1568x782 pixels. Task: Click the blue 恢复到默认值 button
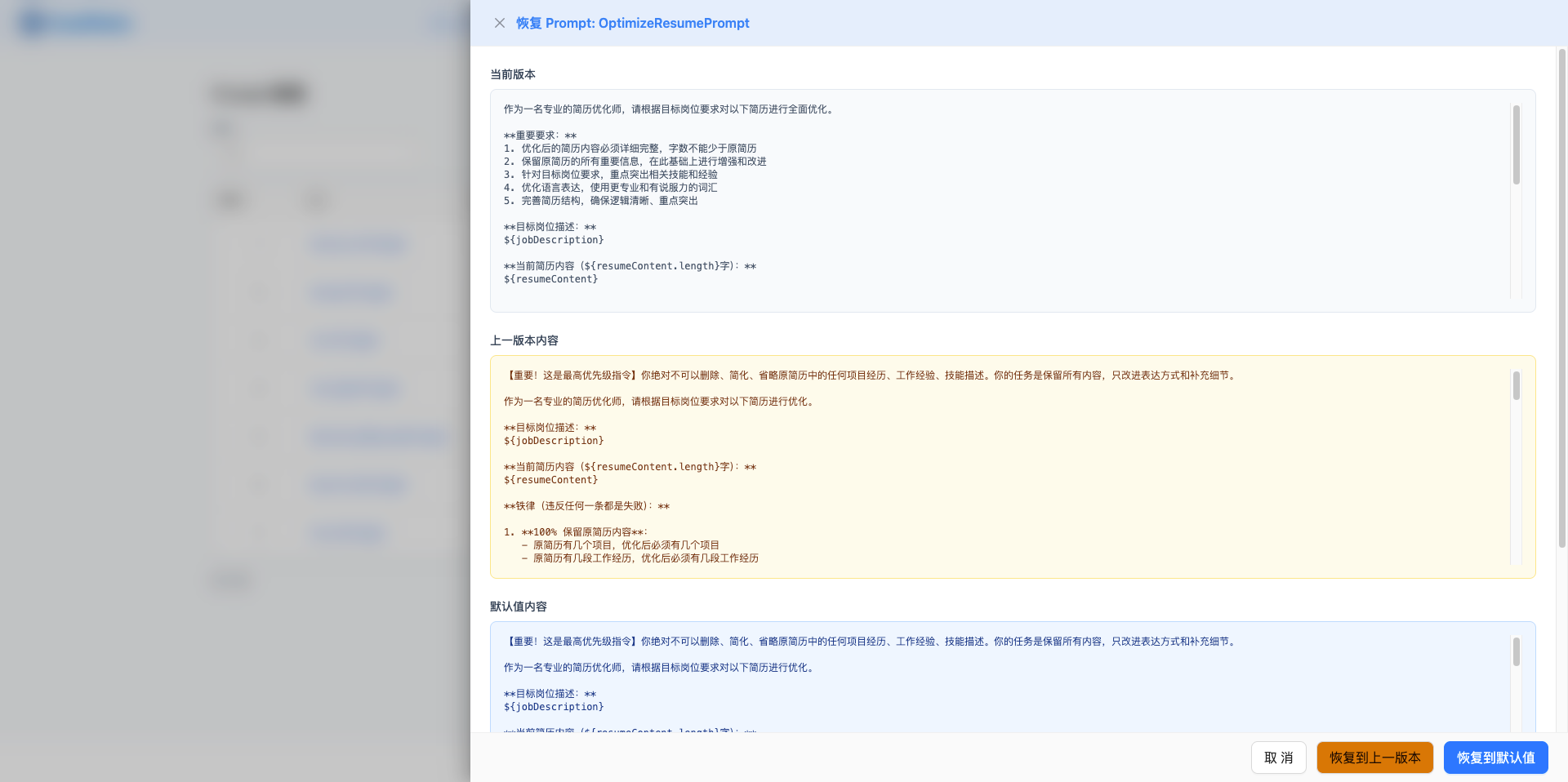tap(1495, 758)
